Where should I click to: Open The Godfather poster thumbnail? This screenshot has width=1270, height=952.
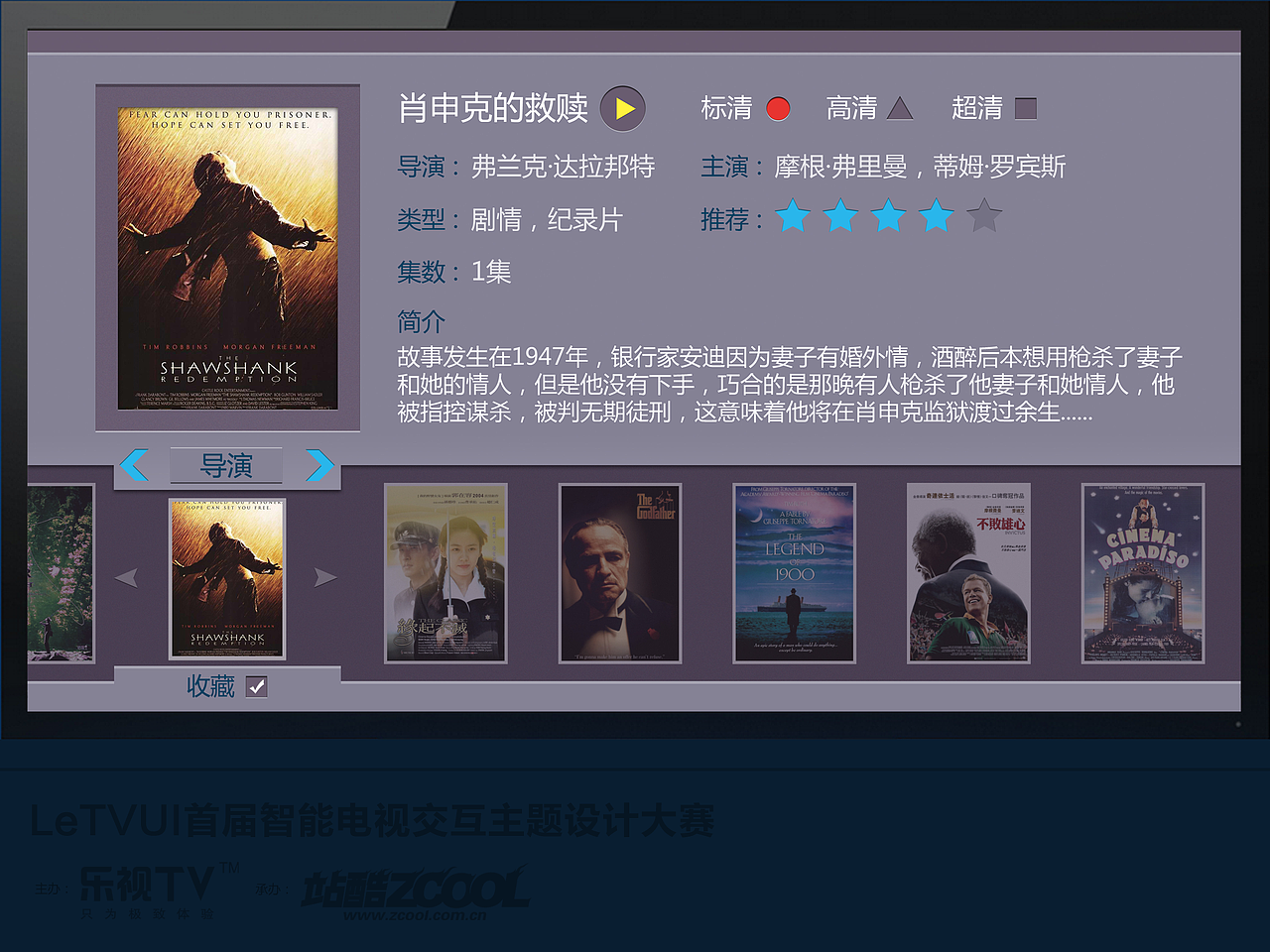[x=620, y=574]
